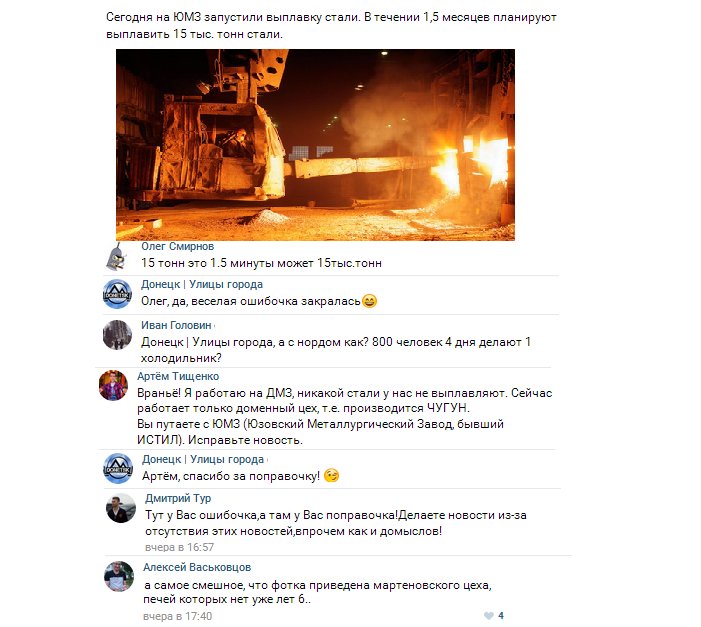Click the like count 4
This screenshot has width=701, height=627.
click(x=501, y=616)
